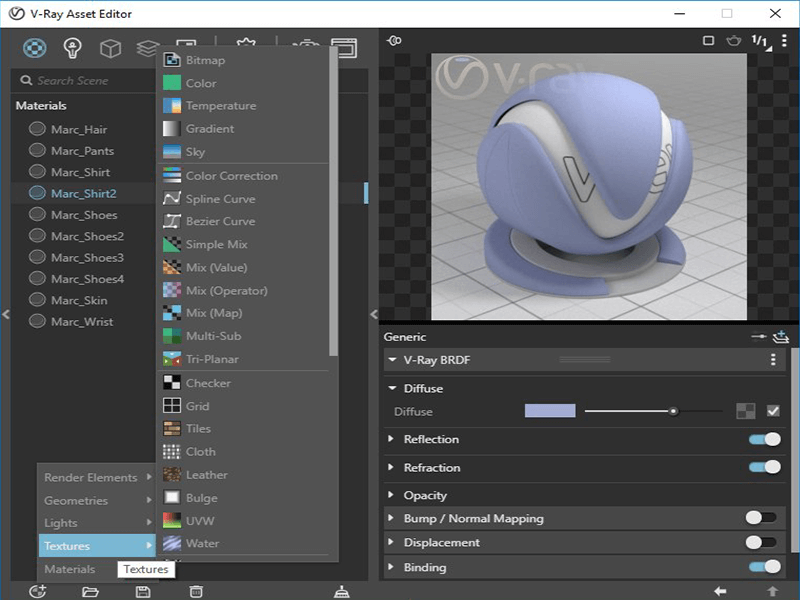Open the Materials category sphere icon
This screenshot has height=600, width=800.
35,47
